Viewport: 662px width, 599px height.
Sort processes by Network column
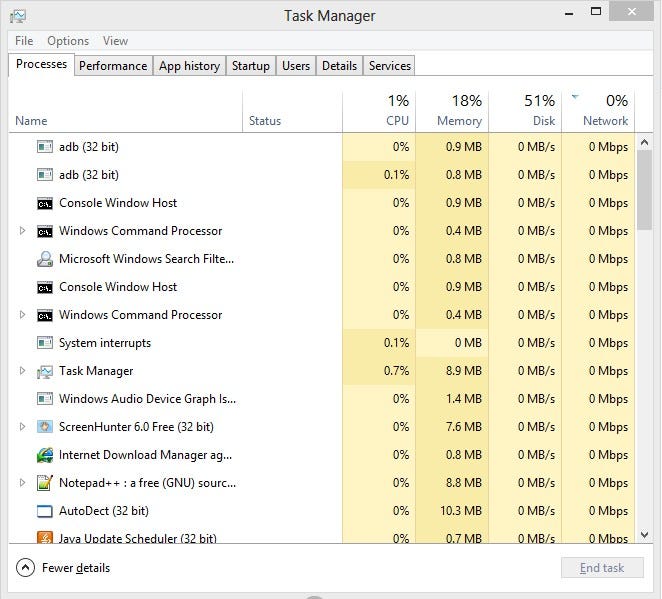tap(598, 112)
